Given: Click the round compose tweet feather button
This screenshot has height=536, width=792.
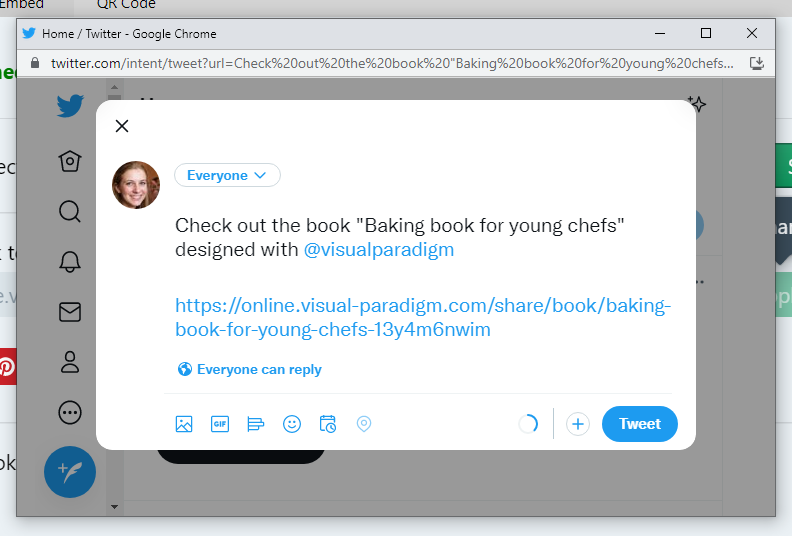Looking at the screenshot, I should pos(70,472).
